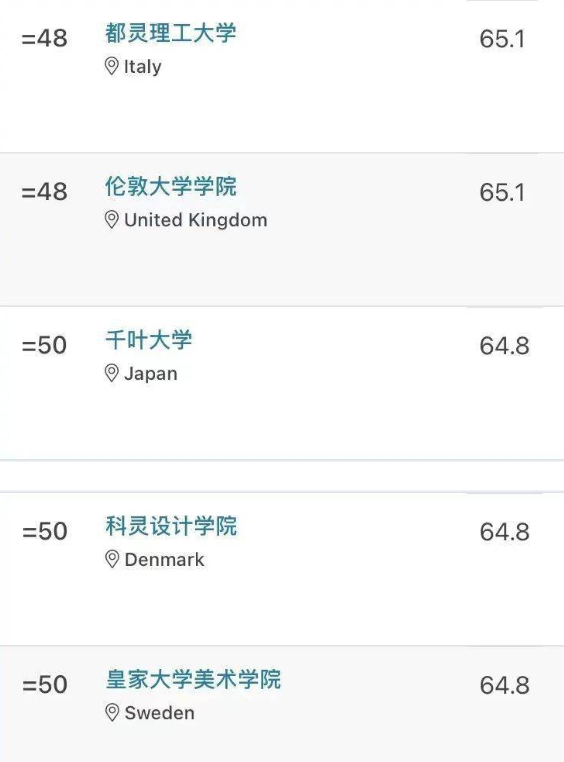
Task: Select the Denmark location text
Action: tap(164, 560)
